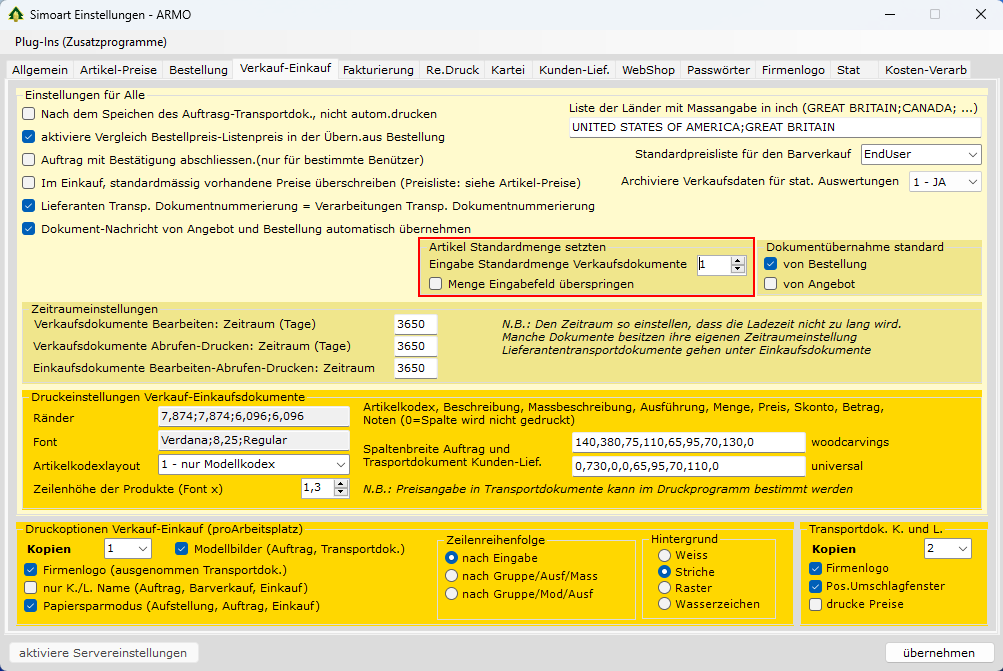Screen dimensions: 1003x671
Task: Decrease Zeilenhöhe der Produkte spinner value
Action: click(x=341, y=493)
